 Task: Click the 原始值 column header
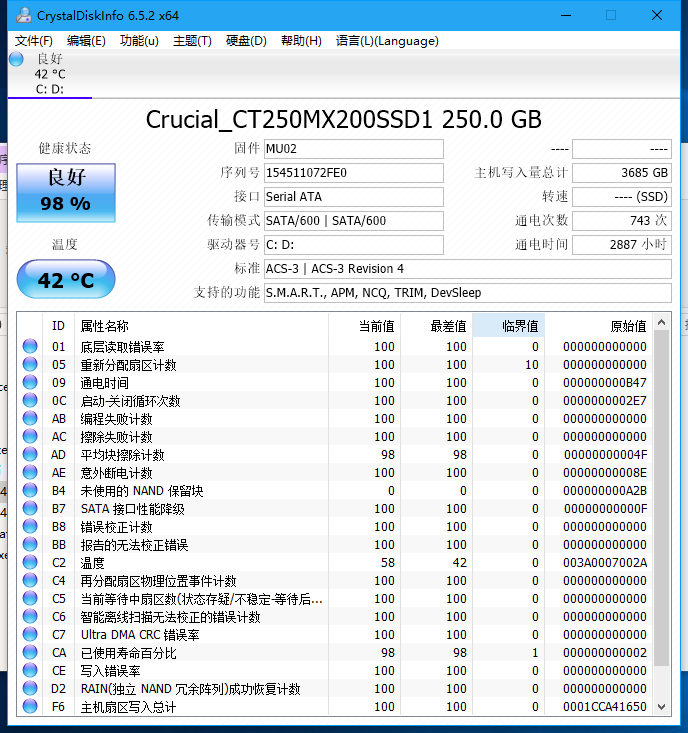coord(599,326)
